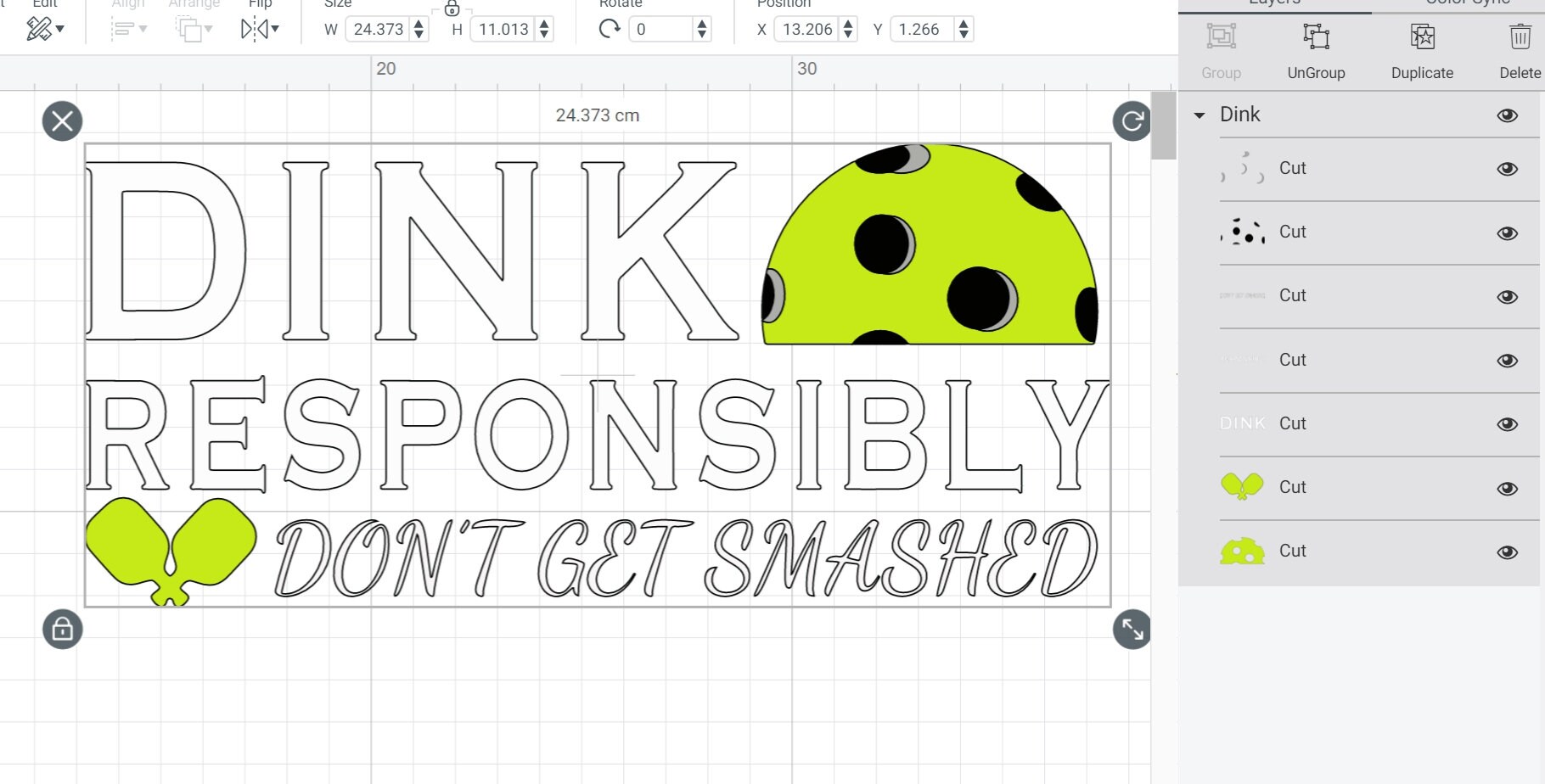Collapse the Dink group in Layers panel
The height and width of the screenshot is (784, 1545).
[1199, 115]
